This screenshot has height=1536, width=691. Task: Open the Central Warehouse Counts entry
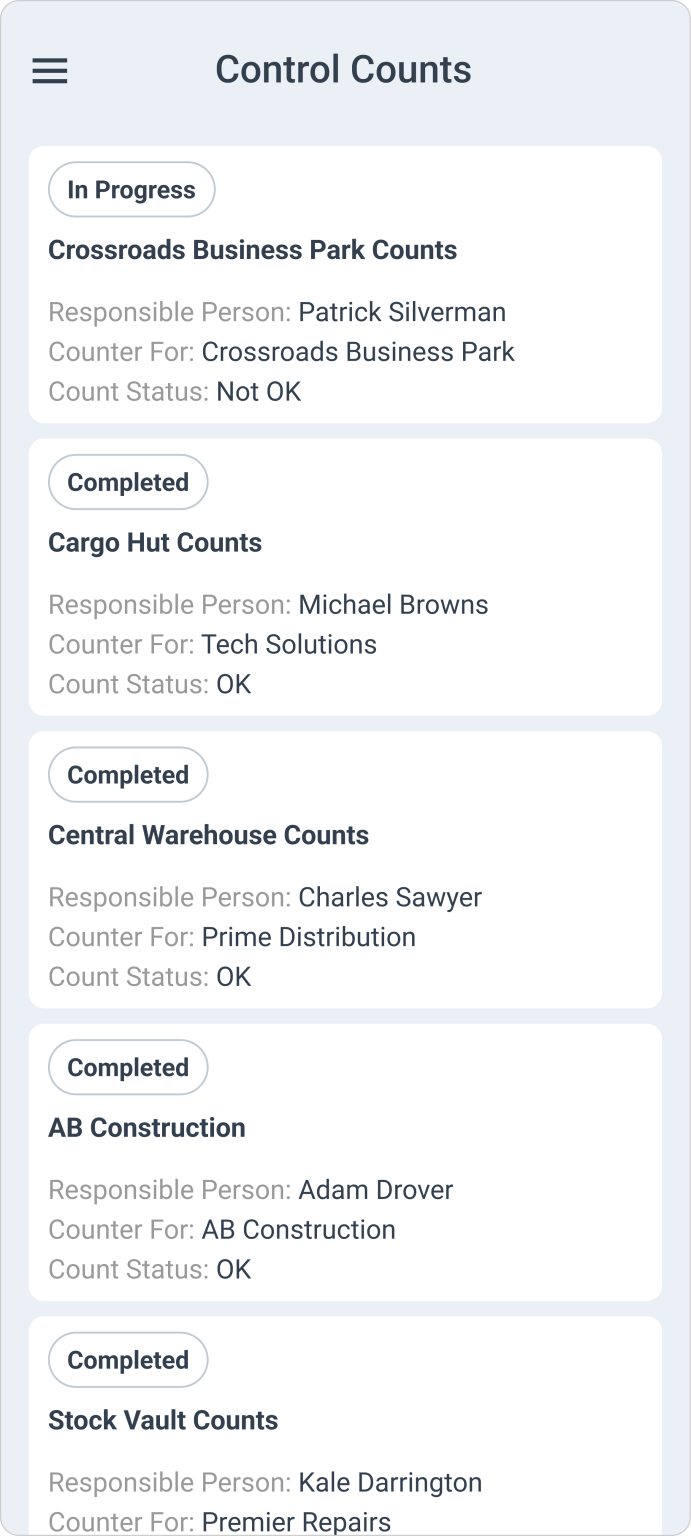[x=208, y=835]
